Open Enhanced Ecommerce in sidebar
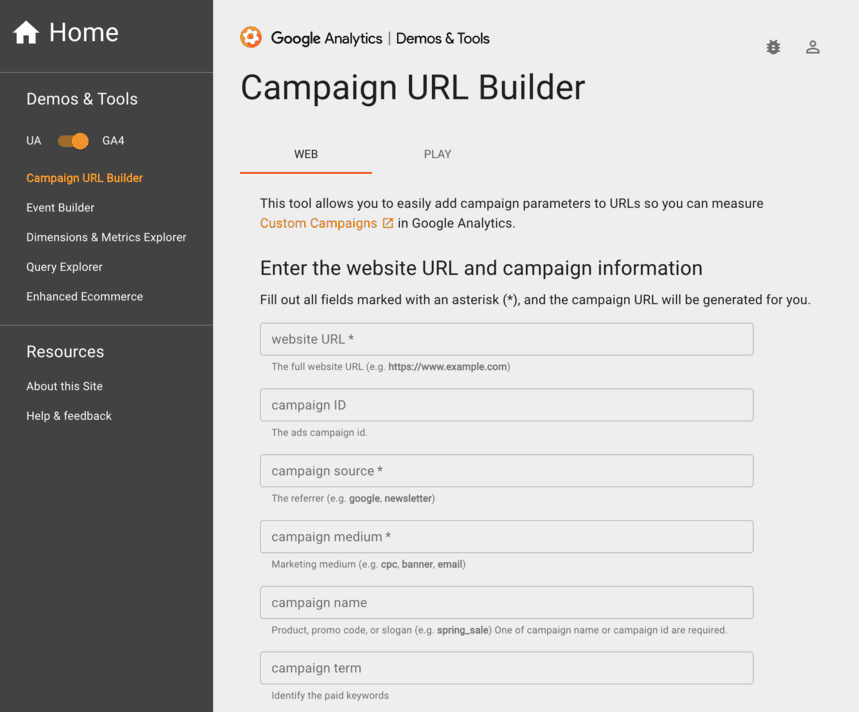Viewport: 859px width, 712px height. 84,296
